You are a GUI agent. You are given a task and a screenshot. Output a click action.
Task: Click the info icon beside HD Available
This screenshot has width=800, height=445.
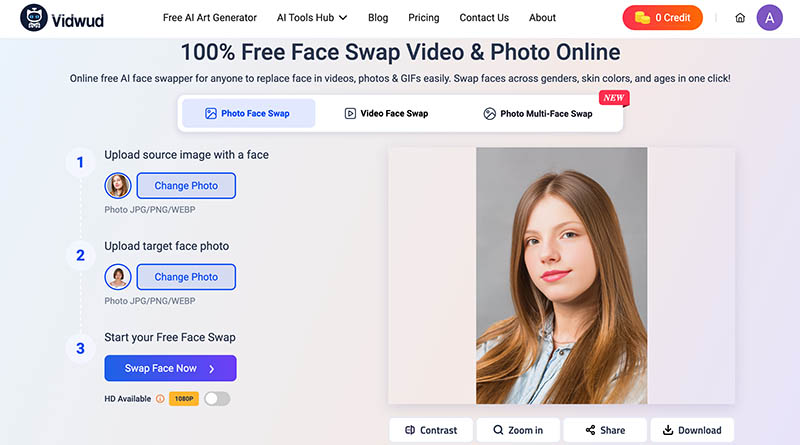(x=160, y=399)
